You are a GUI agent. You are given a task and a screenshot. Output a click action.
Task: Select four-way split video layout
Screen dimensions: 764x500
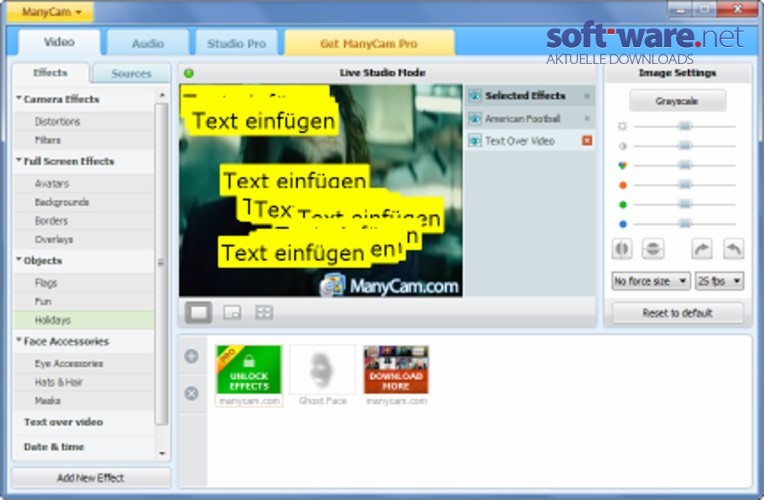[264, 312]
